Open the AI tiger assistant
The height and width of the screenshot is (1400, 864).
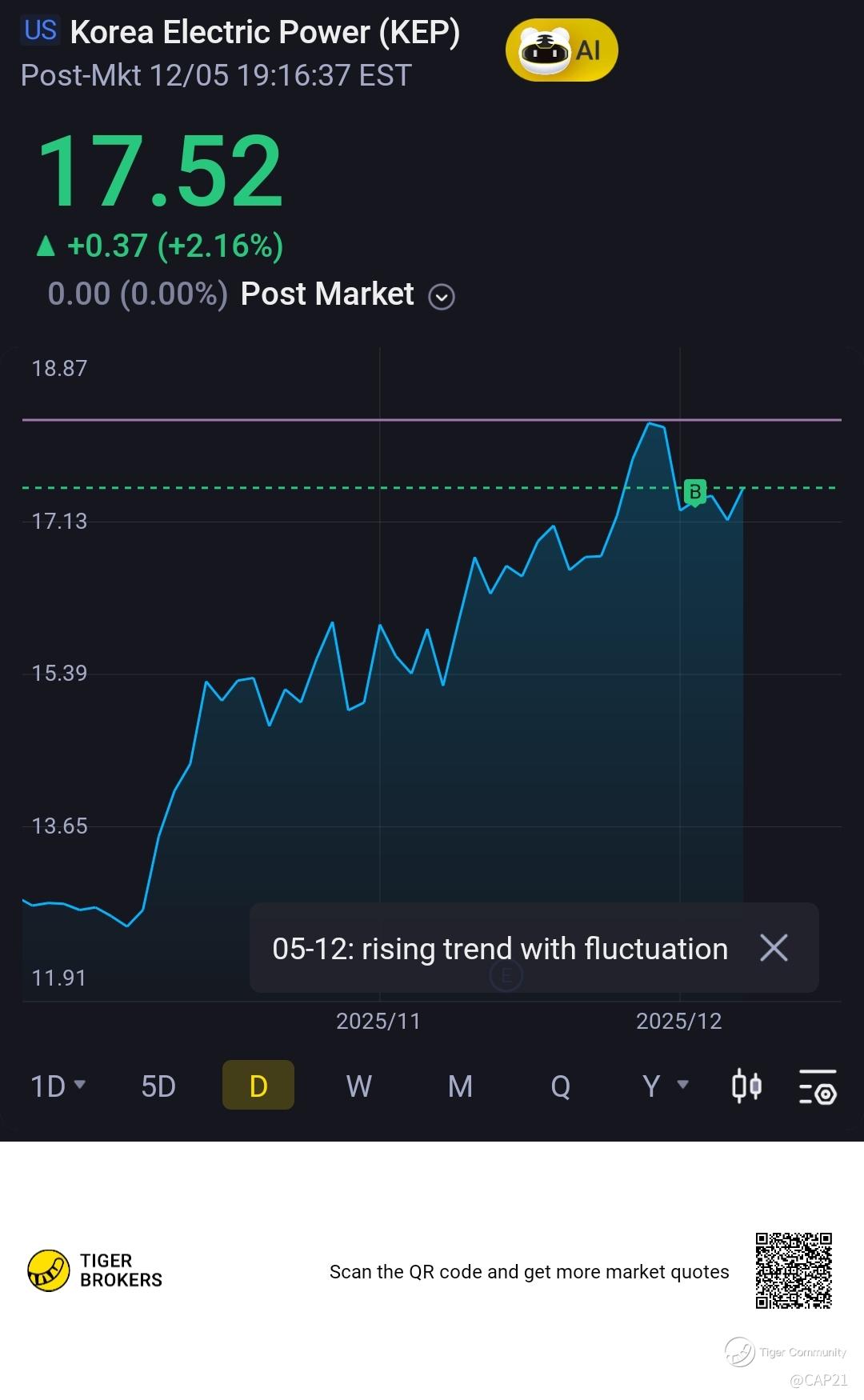click(x=561, y=50)
